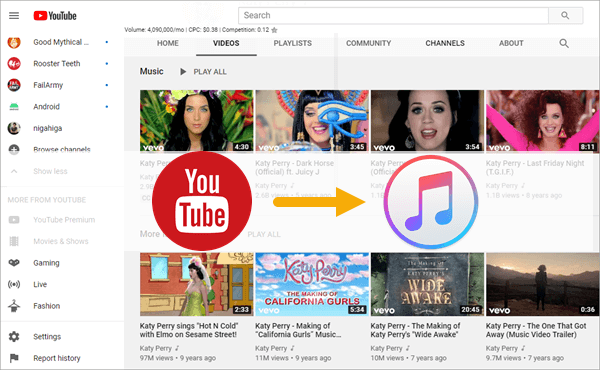Open the 4:30 Katy Perry video thumbnail
The image size is (600, 370).
[196, 121]
